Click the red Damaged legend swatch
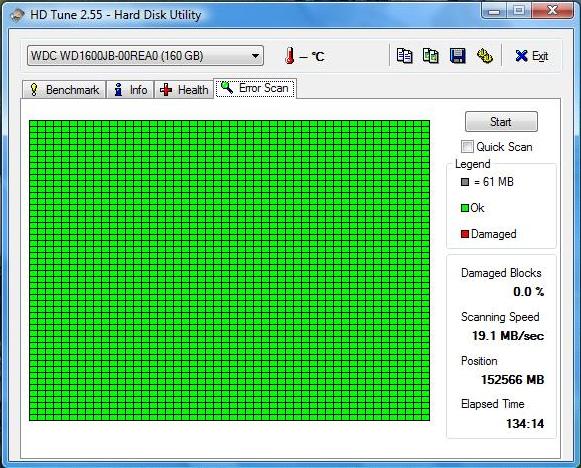 [465, 234]
